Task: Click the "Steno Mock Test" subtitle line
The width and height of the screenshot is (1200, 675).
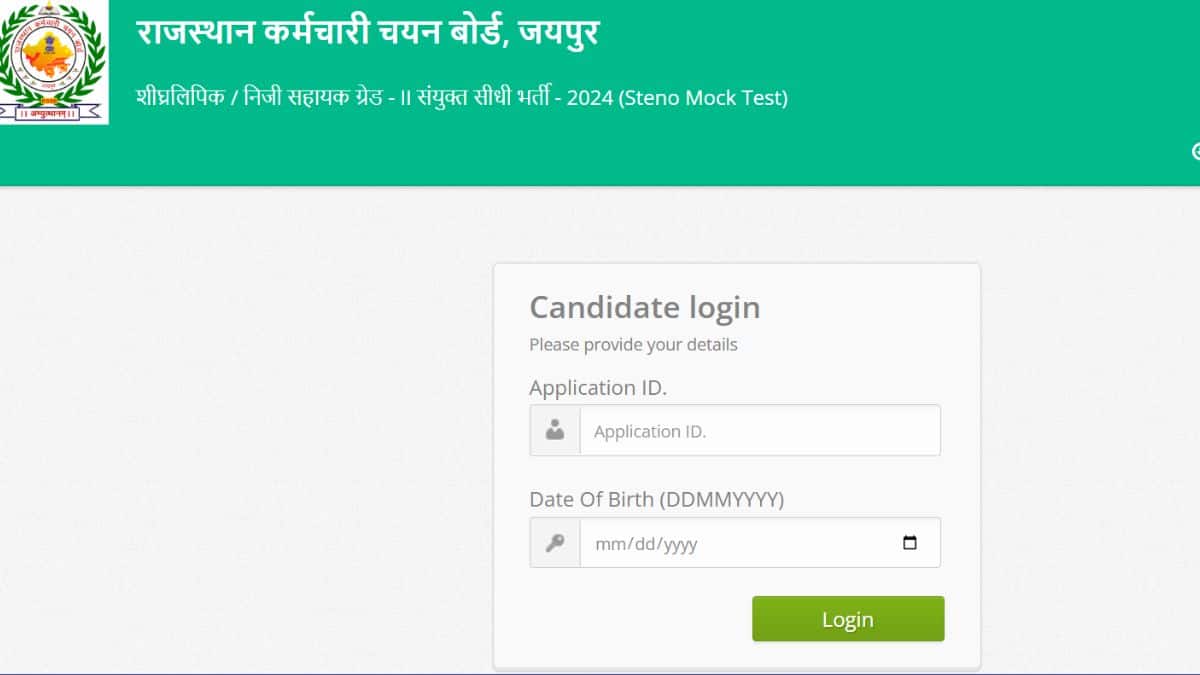Action: coord(462,98)
